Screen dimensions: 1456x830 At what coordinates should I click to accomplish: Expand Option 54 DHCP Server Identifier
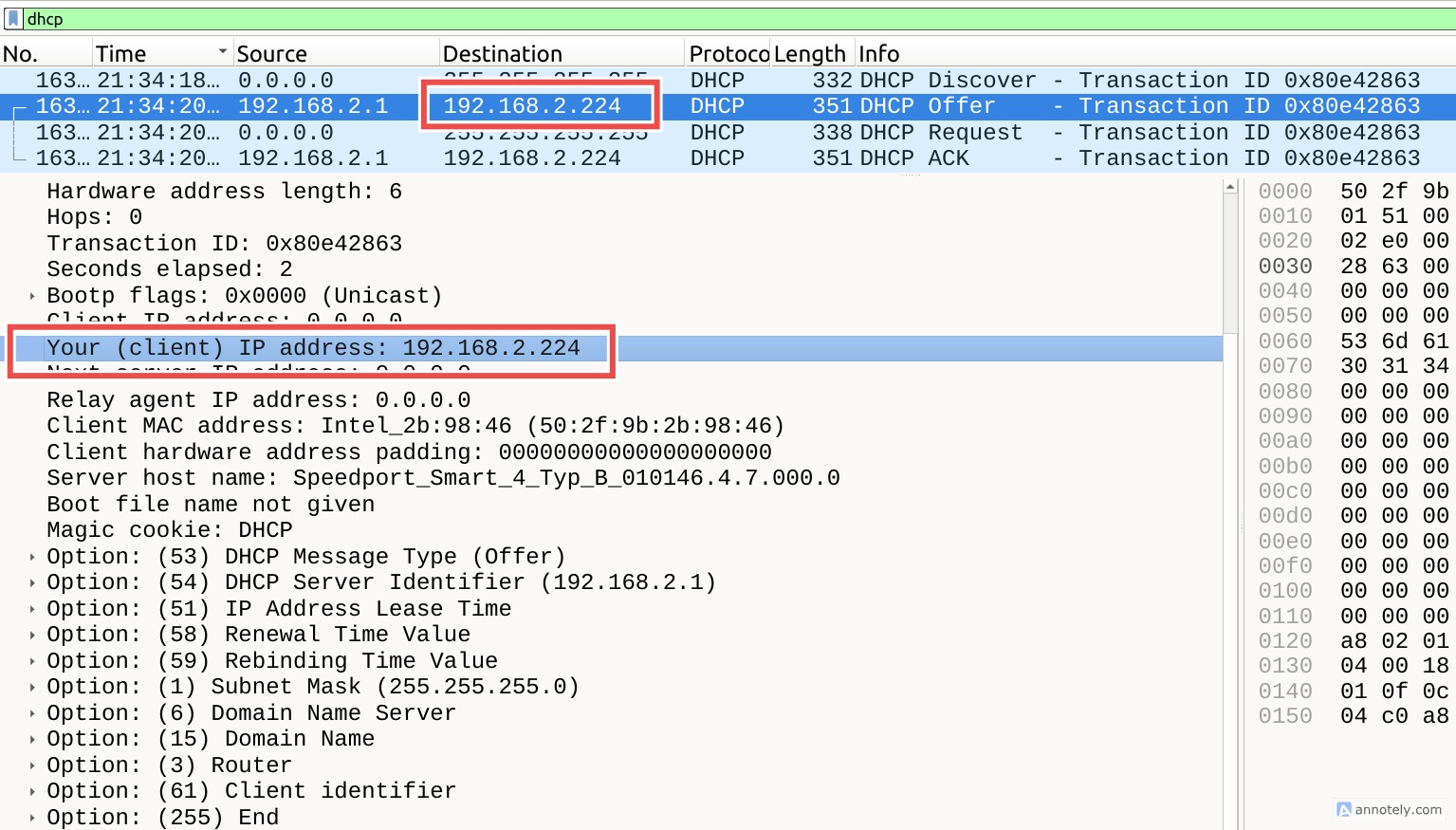coord(32,582)
